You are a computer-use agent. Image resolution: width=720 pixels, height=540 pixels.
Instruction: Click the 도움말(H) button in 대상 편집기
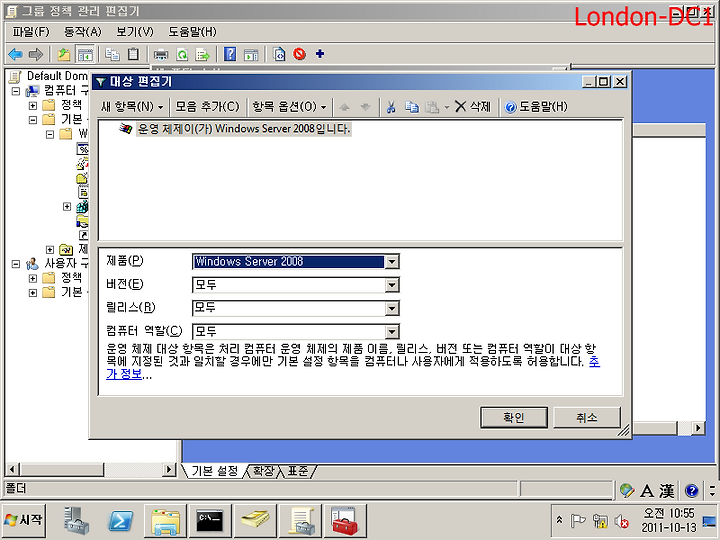click(536, 107)
